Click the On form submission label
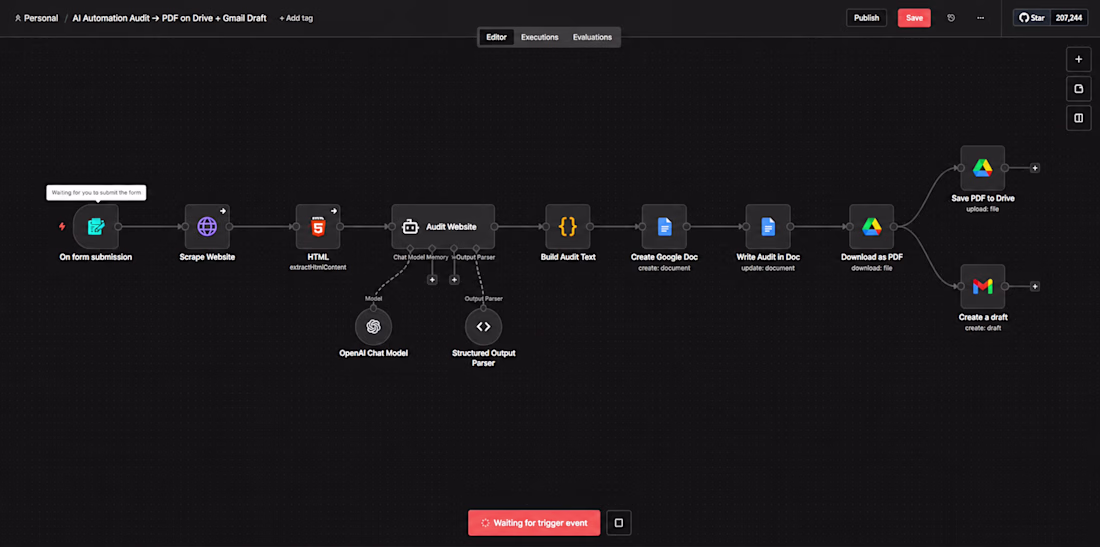 [95, 257]
